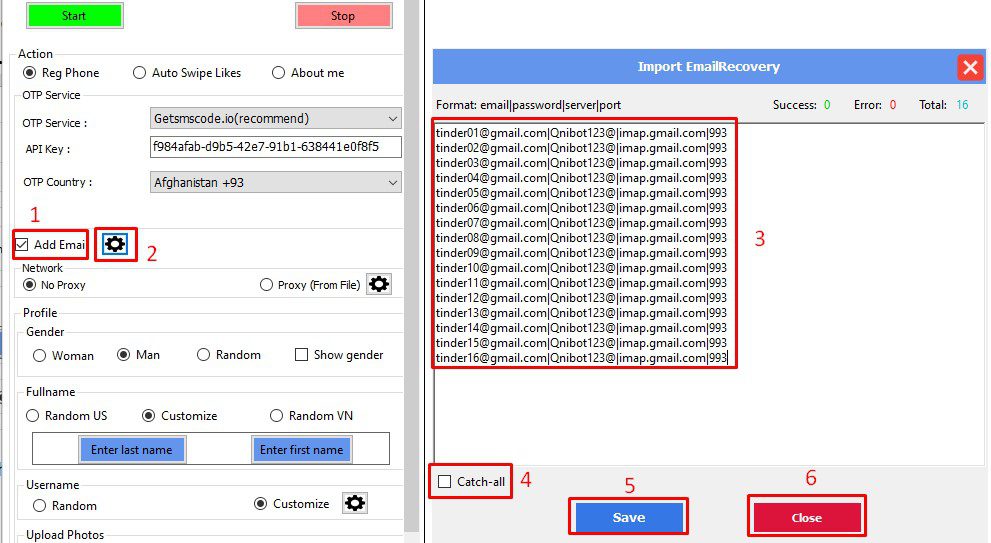Select No Proxy network option
This screenshot has height=543, width=991.
[54, 285]
